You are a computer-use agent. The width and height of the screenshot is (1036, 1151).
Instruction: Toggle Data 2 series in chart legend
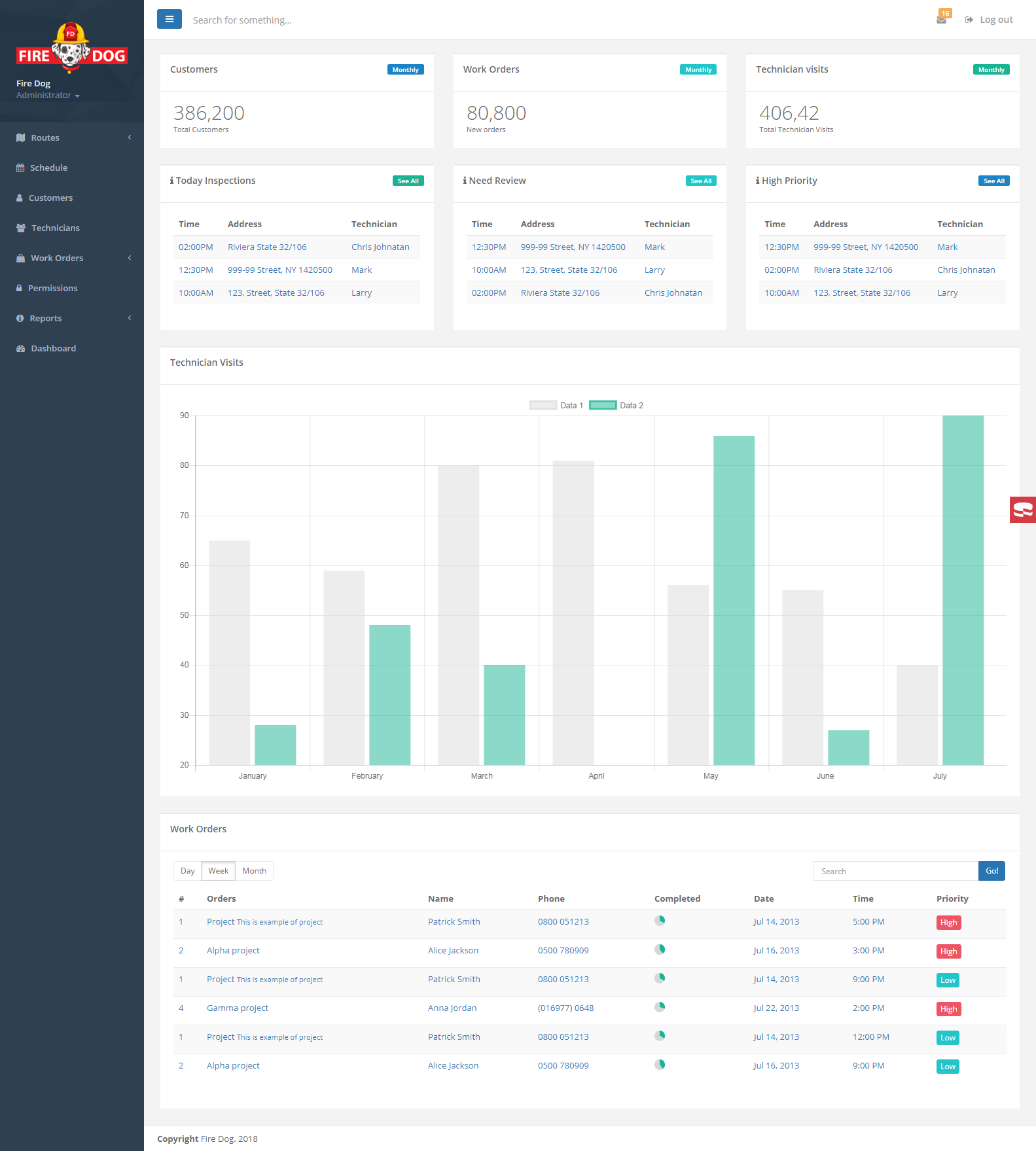pos(616,406)
